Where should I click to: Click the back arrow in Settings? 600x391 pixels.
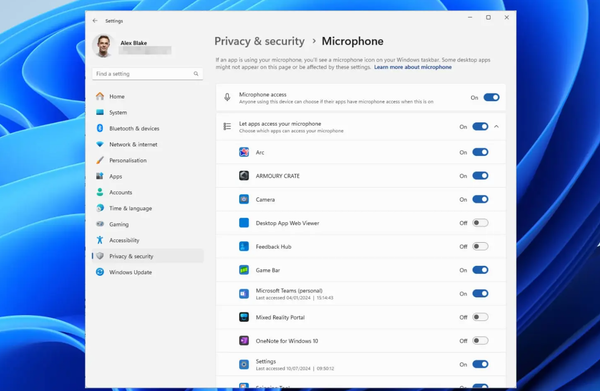pyautogui.click(x=95, y=21)
